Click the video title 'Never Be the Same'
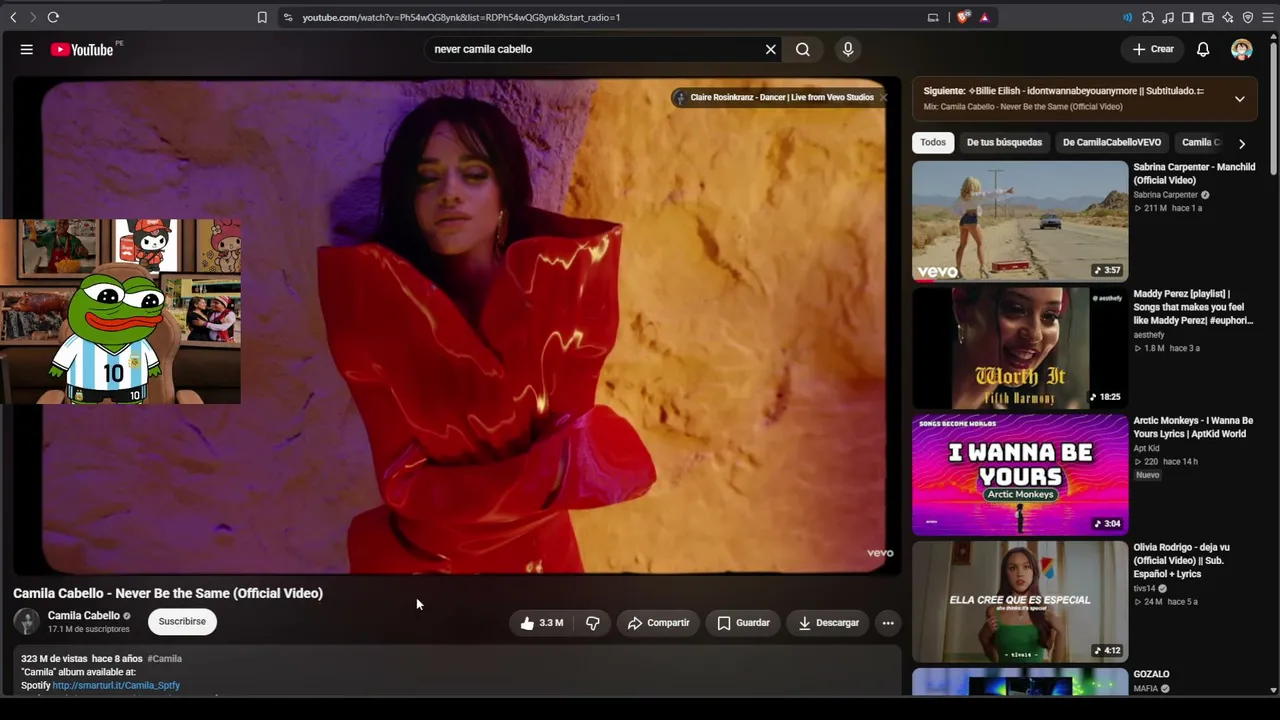Image resolution: width=1280 pixels, height=720 pixels. [x=168, y=593]
